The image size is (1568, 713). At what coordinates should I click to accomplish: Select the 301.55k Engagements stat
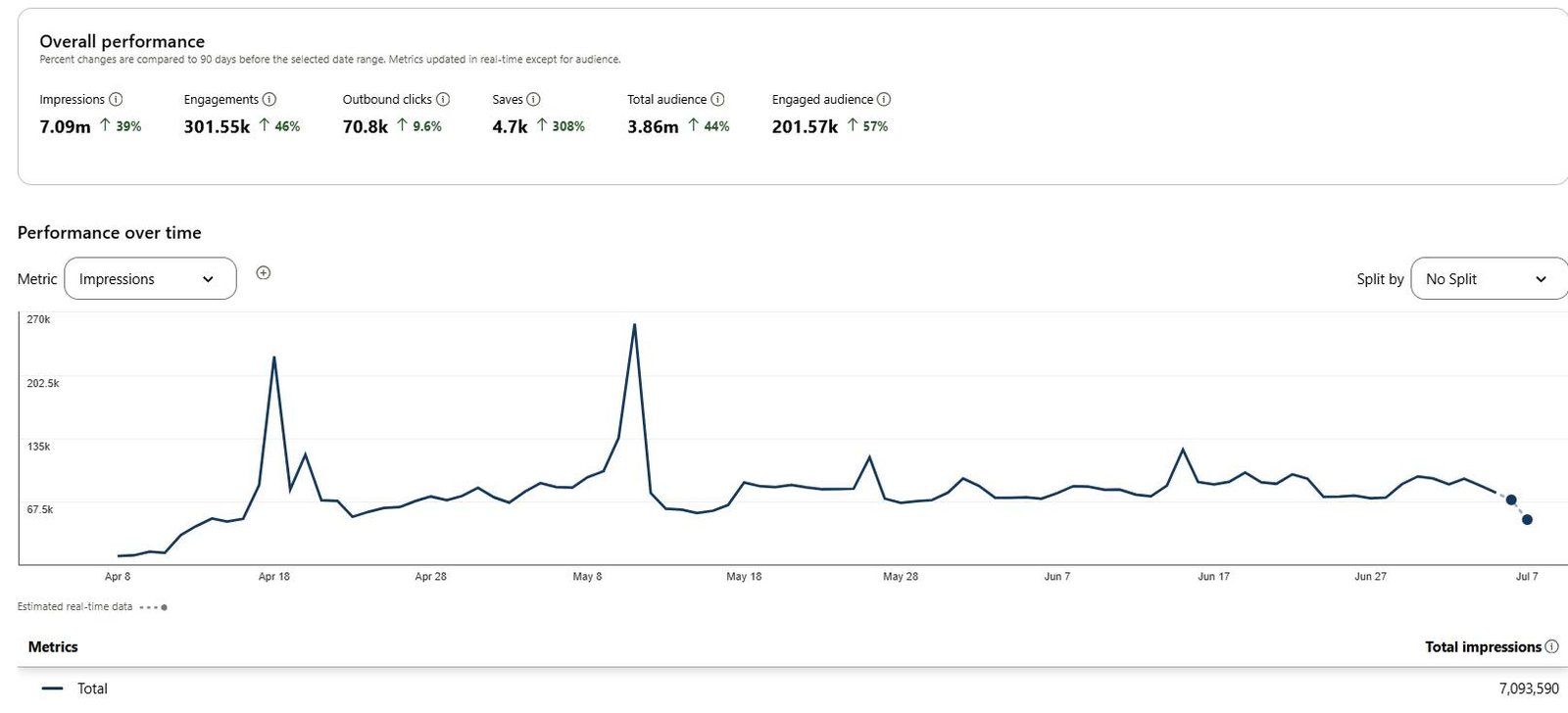(x=217, y=126)
